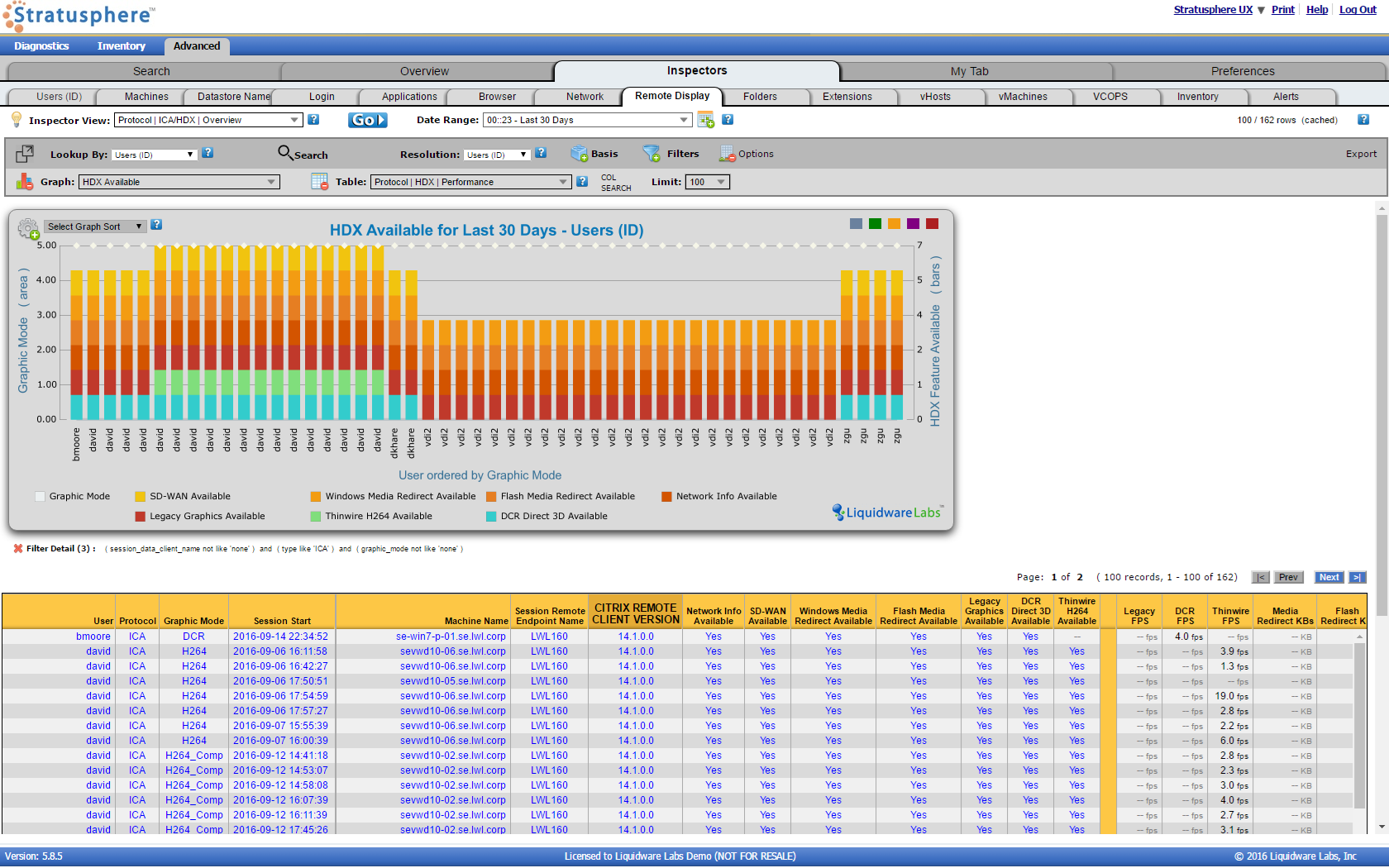The width and height of the screenshot is (1389, 868).
Task: Toggle Legacy Graphics Available legend series
Action: point(200,517)
